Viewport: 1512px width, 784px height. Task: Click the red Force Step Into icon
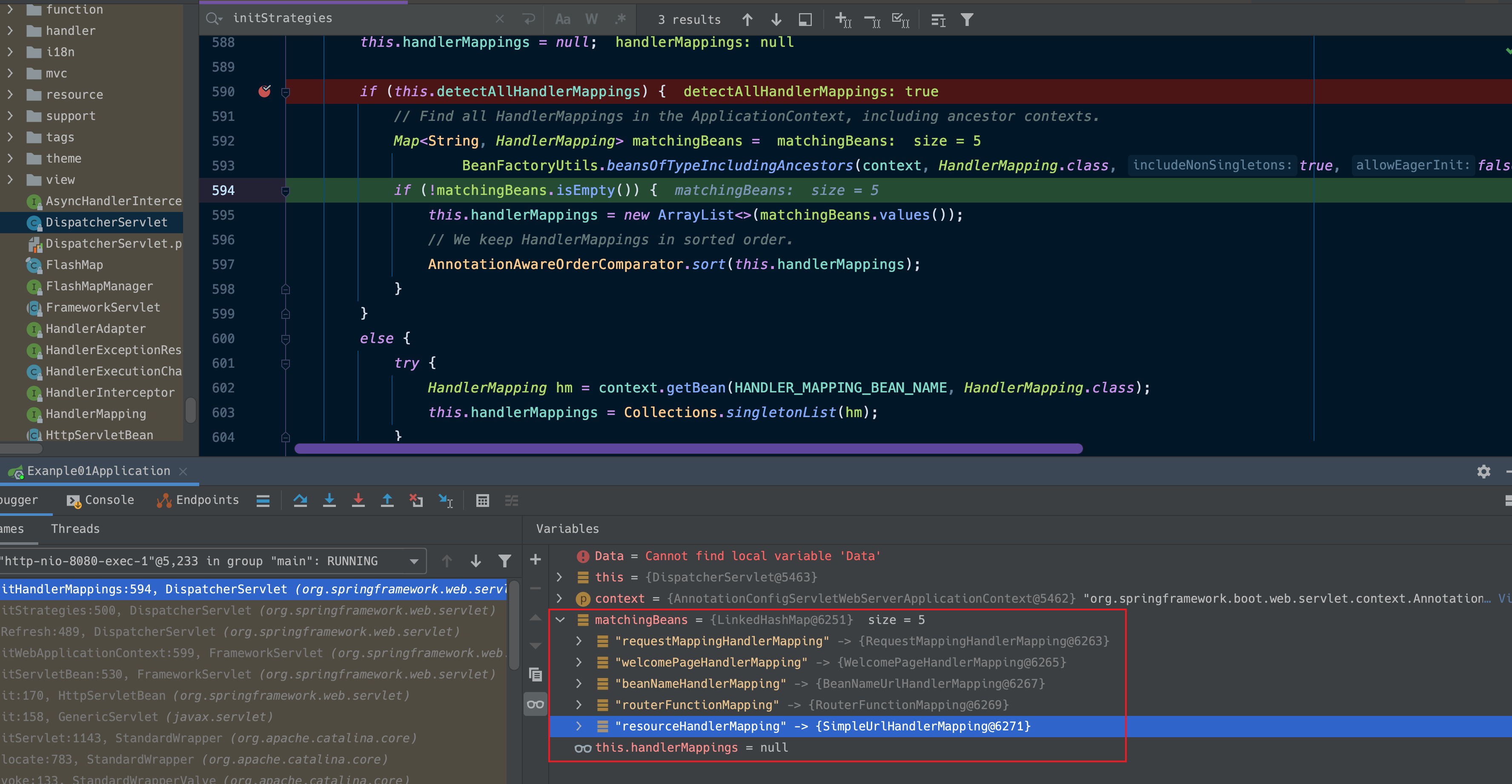(358, 501)
